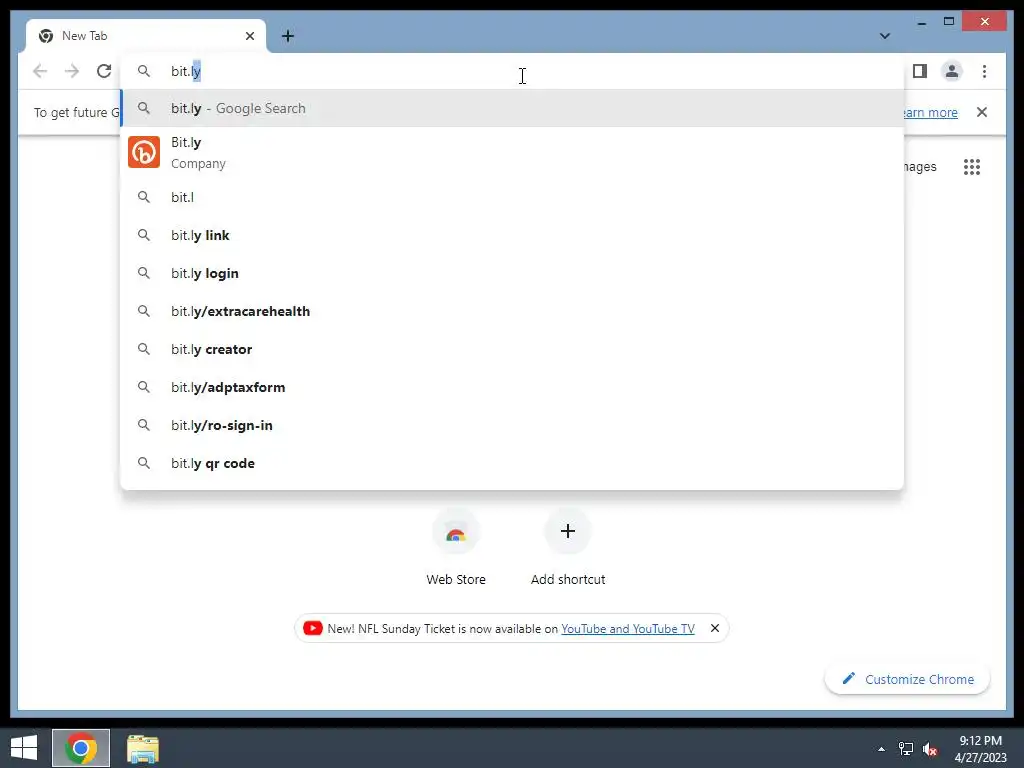The image size is (1024, 768).
Task: Click the back navigation arrow
Action: click(x=40, y=71)
